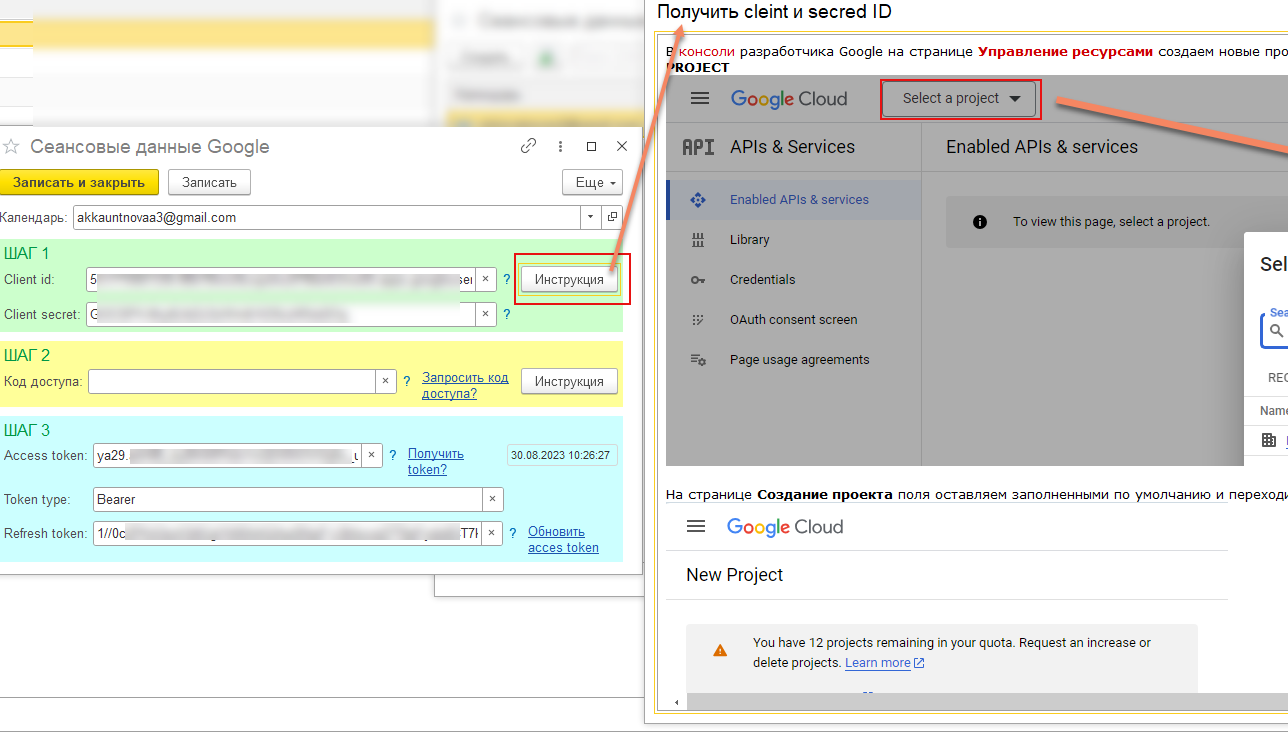Open OAuth consent screen in sidebar
The image size is (1288, 732).
click(x=793, y=320)
